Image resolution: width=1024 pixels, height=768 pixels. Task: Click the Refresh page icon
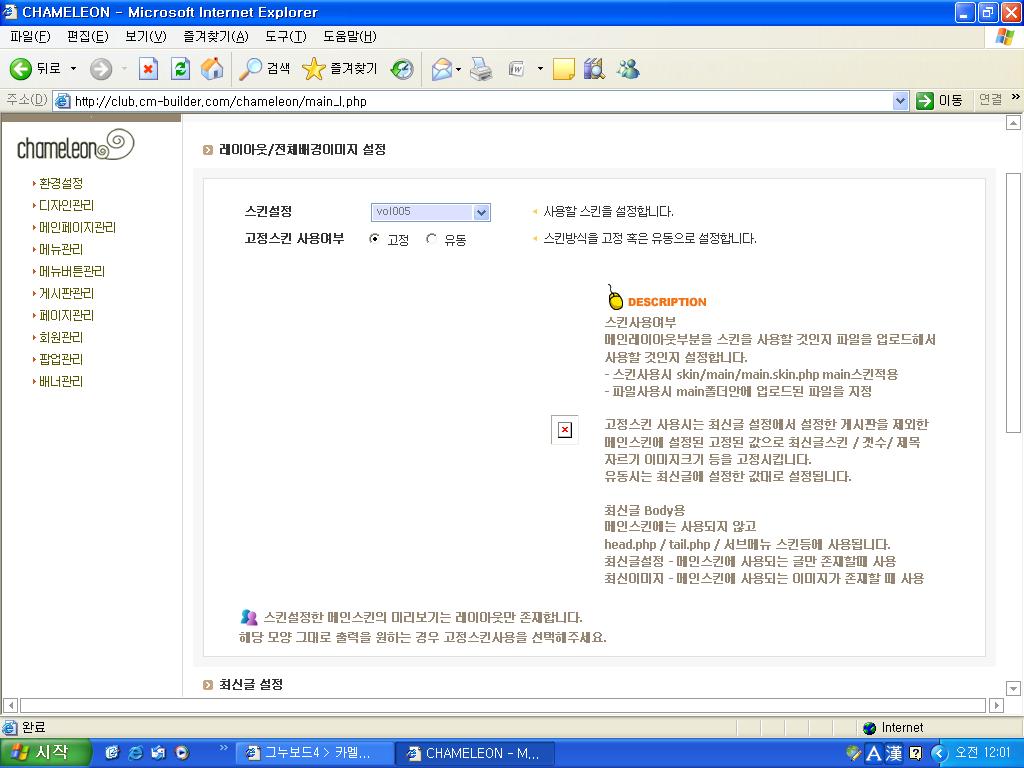coord(180,69)
